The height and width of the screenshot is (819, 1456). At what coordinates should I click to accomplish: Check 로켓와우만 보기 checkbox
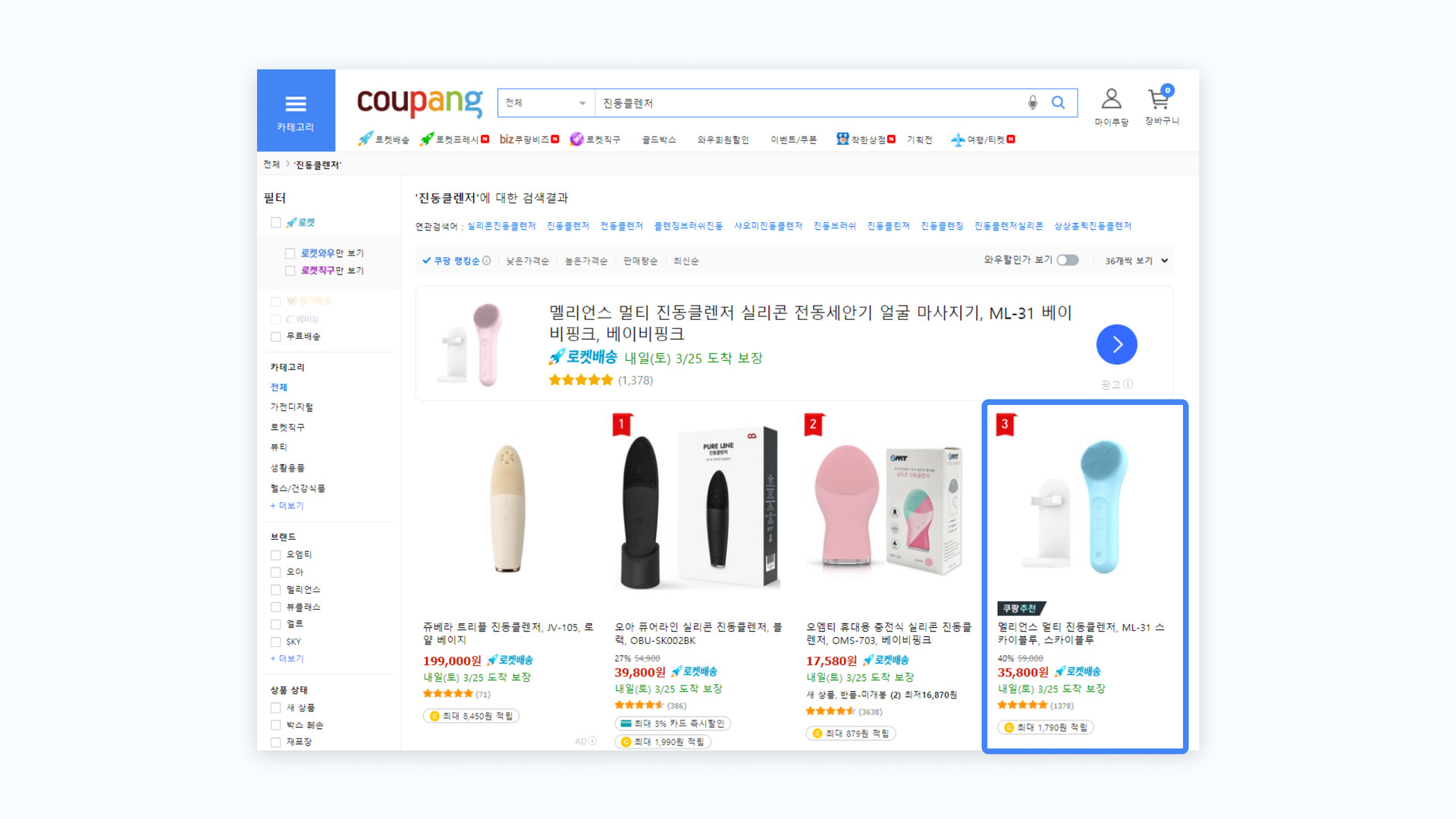pyautogui.click(x=290, y=253)
